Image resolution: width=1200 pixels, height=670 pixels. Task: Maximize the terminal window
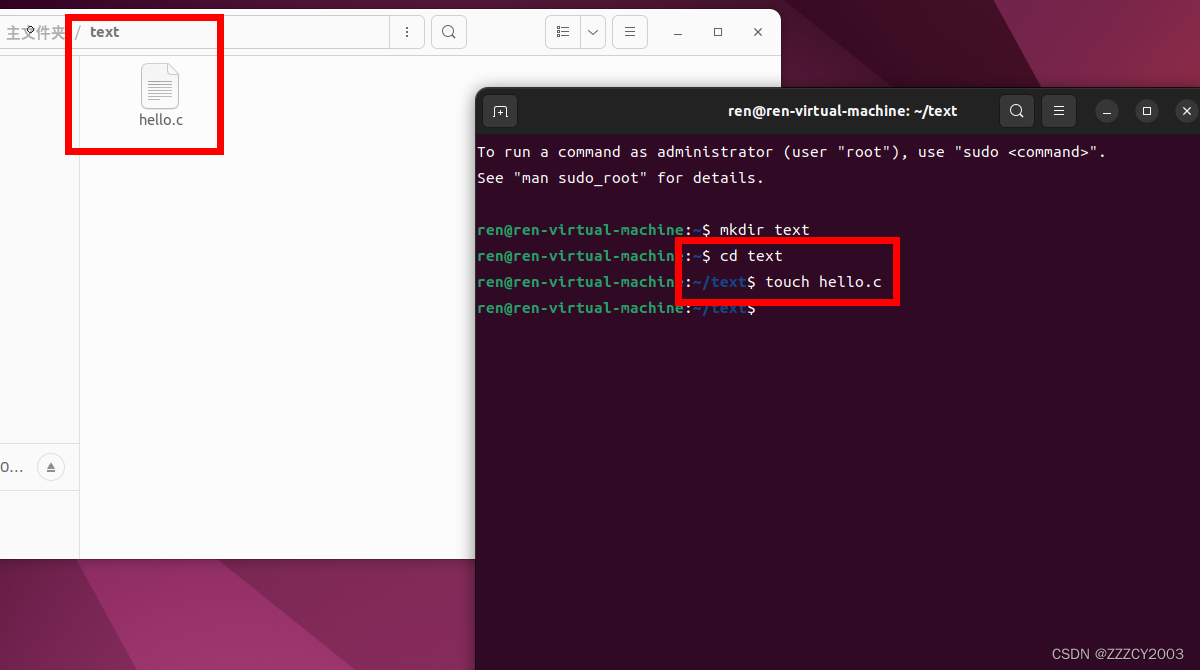coord(1147,111)
